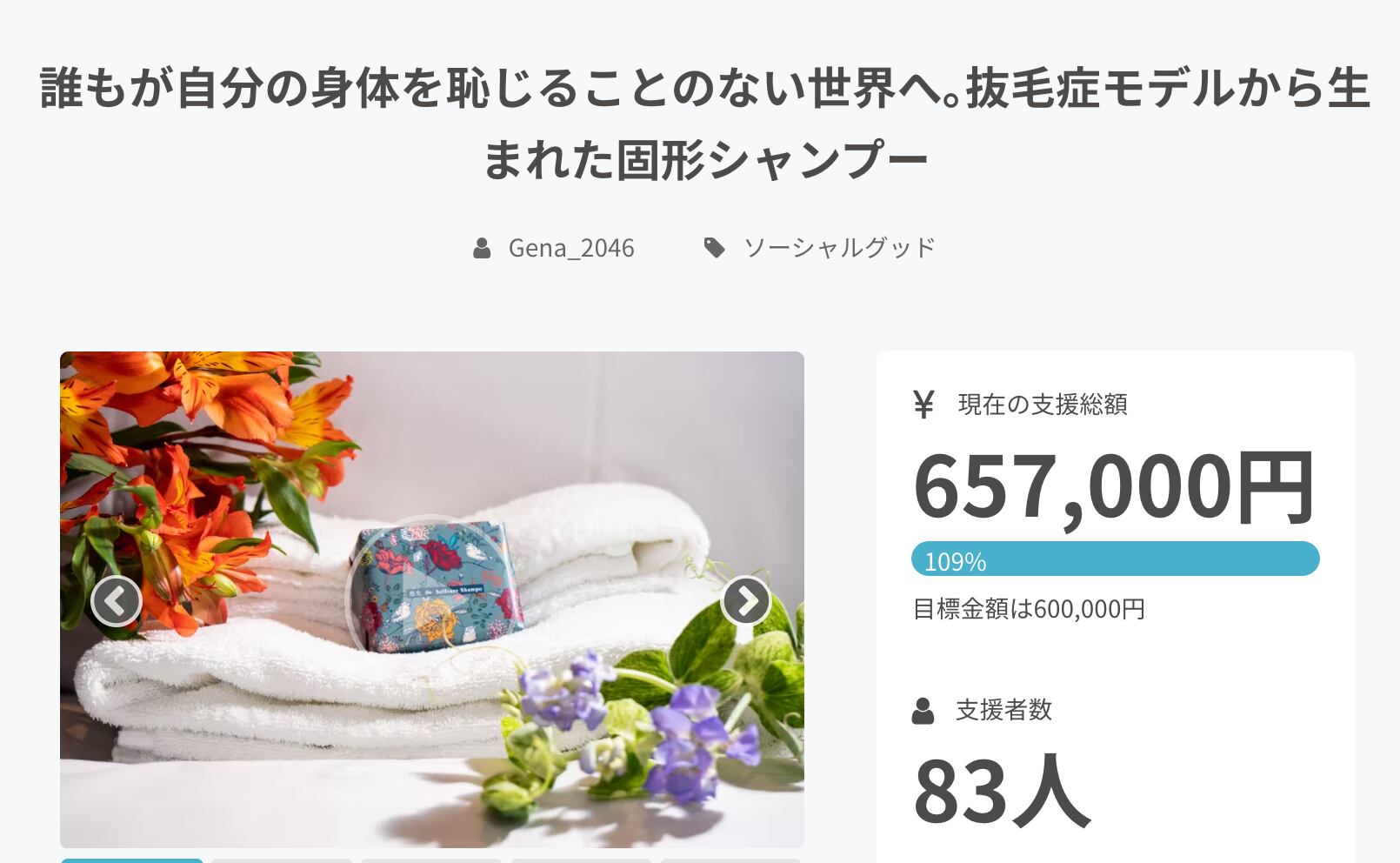Select the fifth slide indicator below the image

tap(730, 860)
